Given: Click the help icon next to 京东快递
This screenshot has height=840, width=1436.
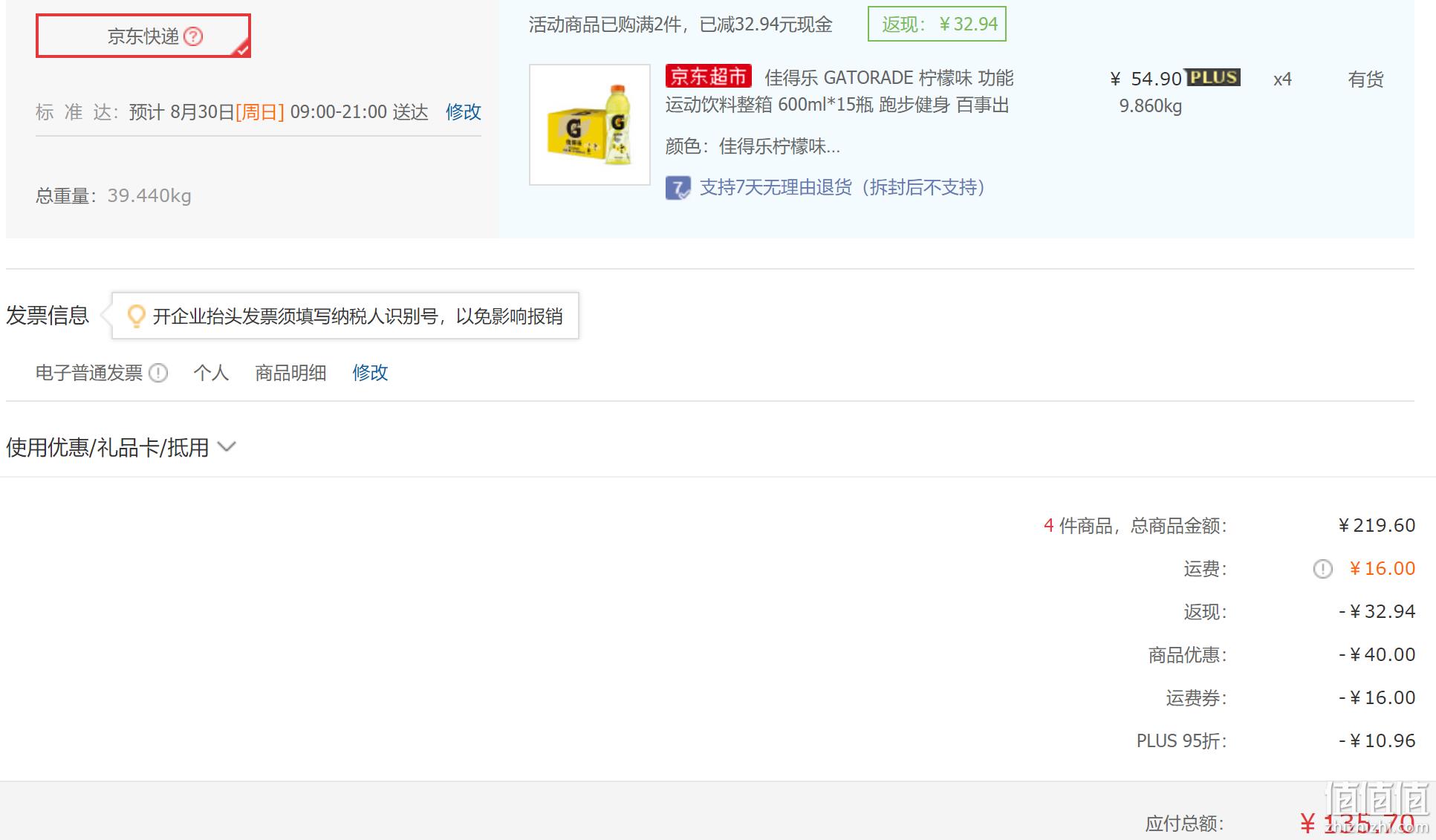Looking at the screenshot, I should coord(193,36).
